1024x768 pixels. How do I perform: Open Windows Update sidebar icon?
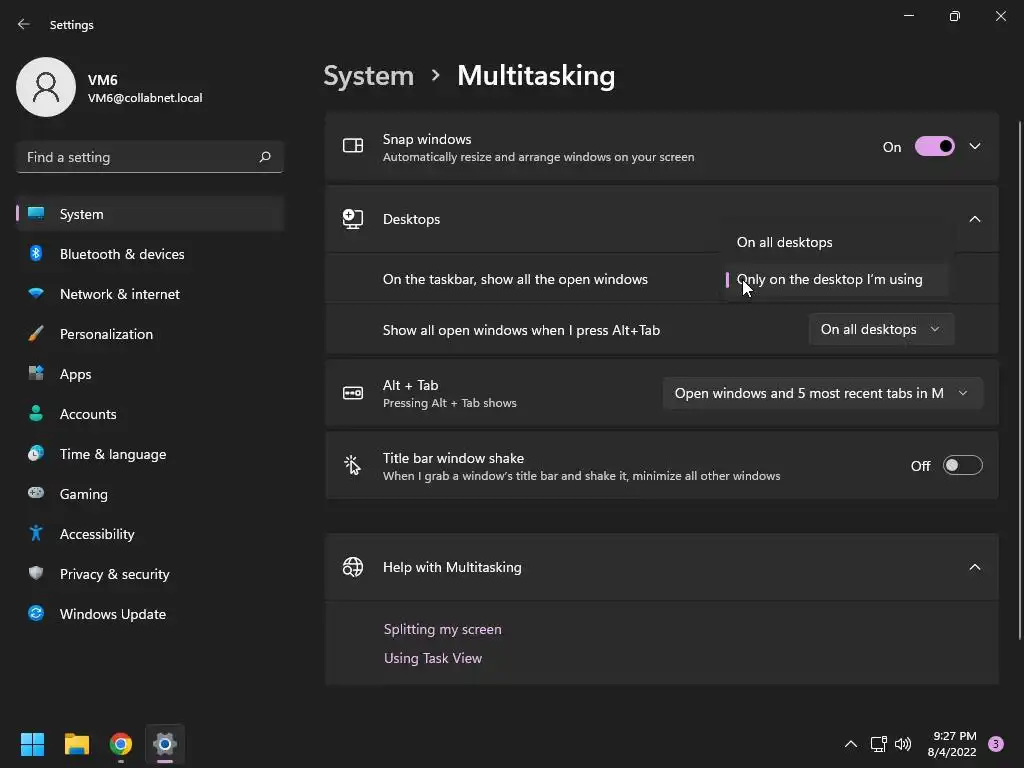36,614
